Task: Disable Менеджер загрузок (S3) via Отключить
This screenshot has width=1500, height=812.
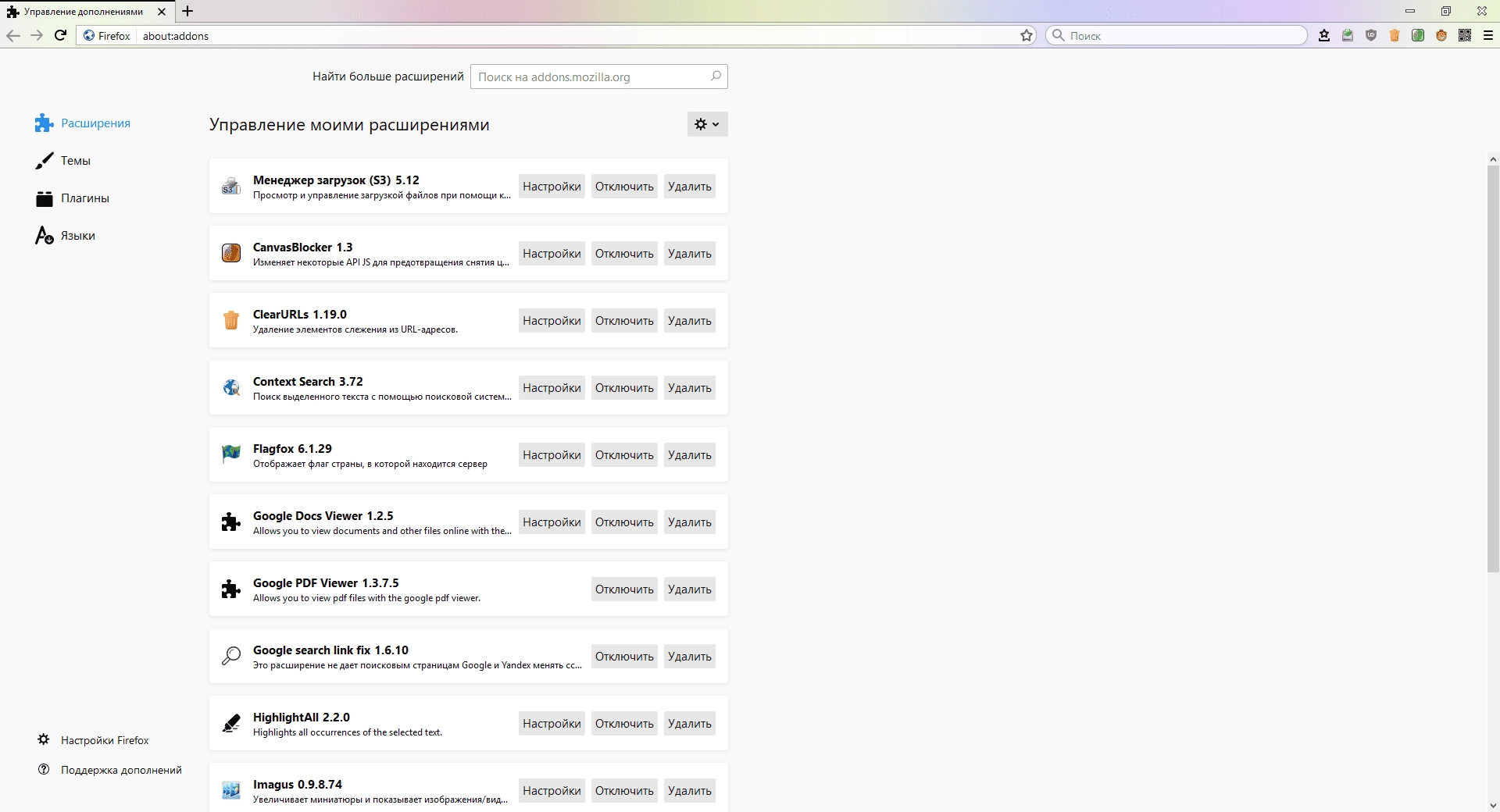Action: pos(624,186)
